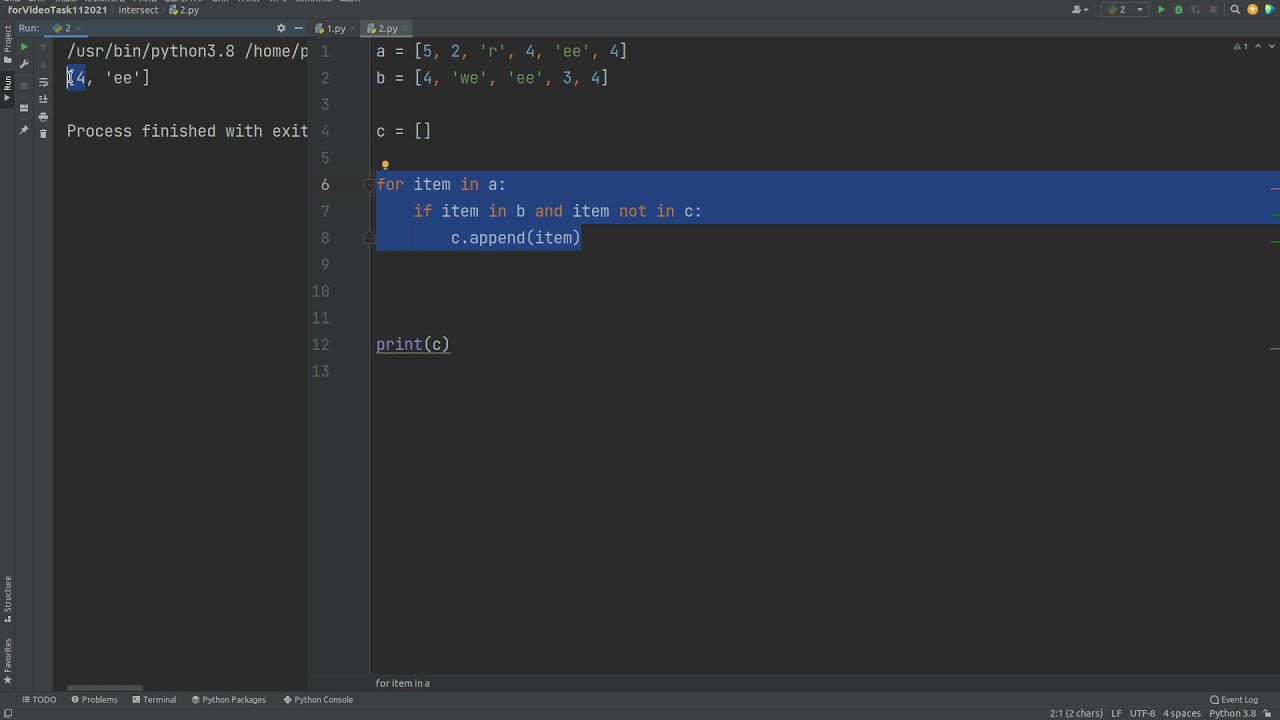1280x720 pixels.
Task: Rerun script with green Run panel arrow
Action: [x=24, y=47]
